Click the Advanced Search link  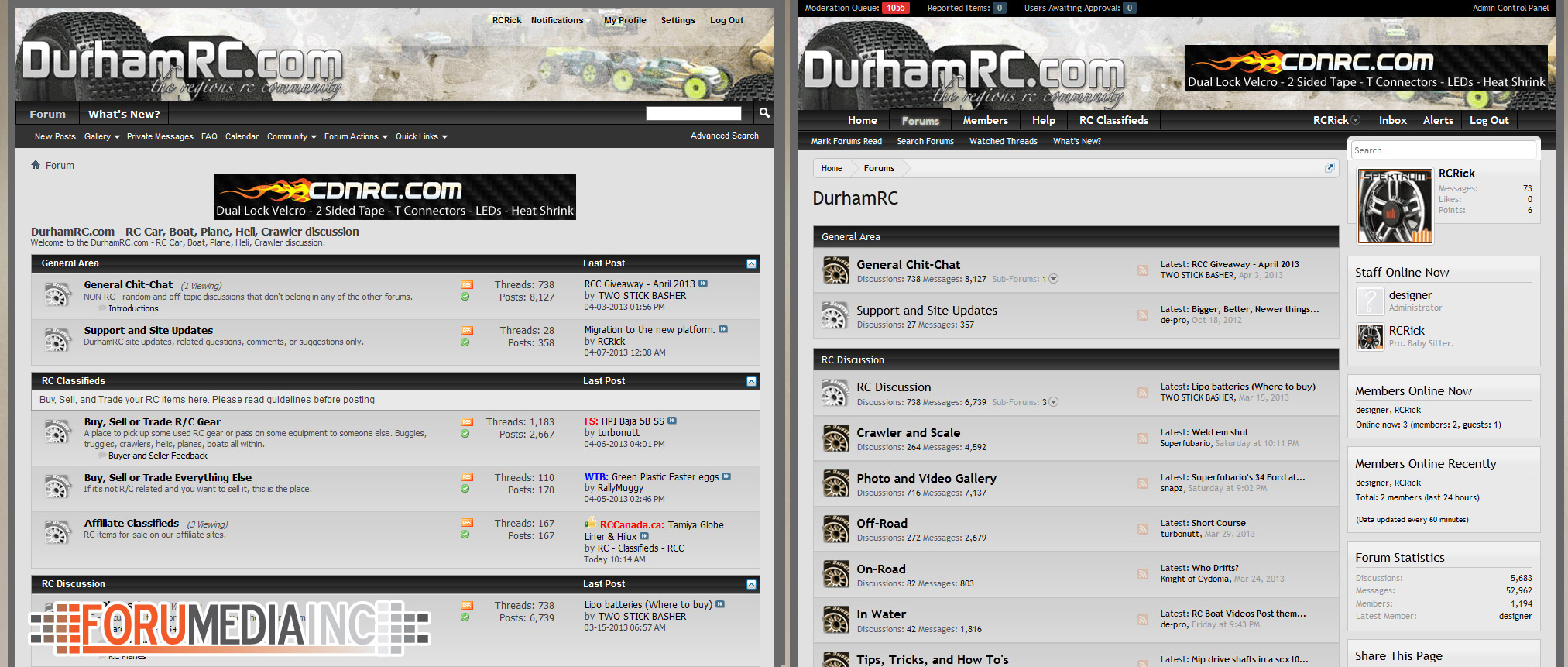click(725, 136)
